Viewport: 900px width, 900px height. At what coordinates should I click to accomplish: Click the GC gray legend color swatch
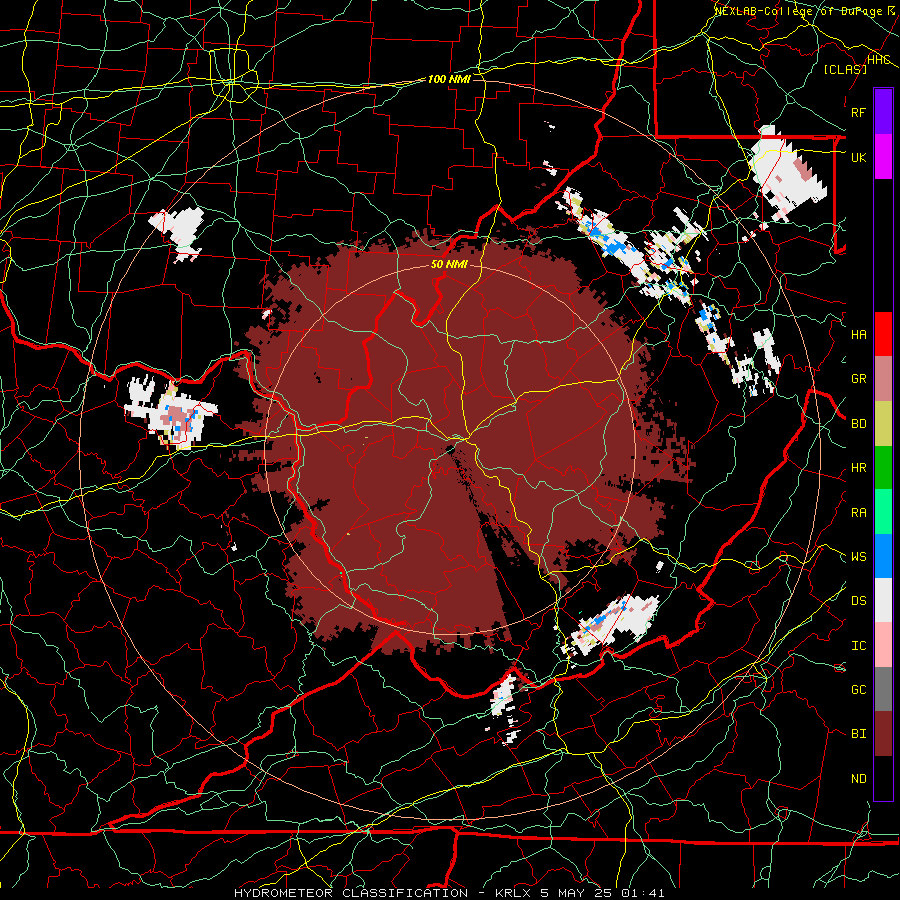point(883,689)
